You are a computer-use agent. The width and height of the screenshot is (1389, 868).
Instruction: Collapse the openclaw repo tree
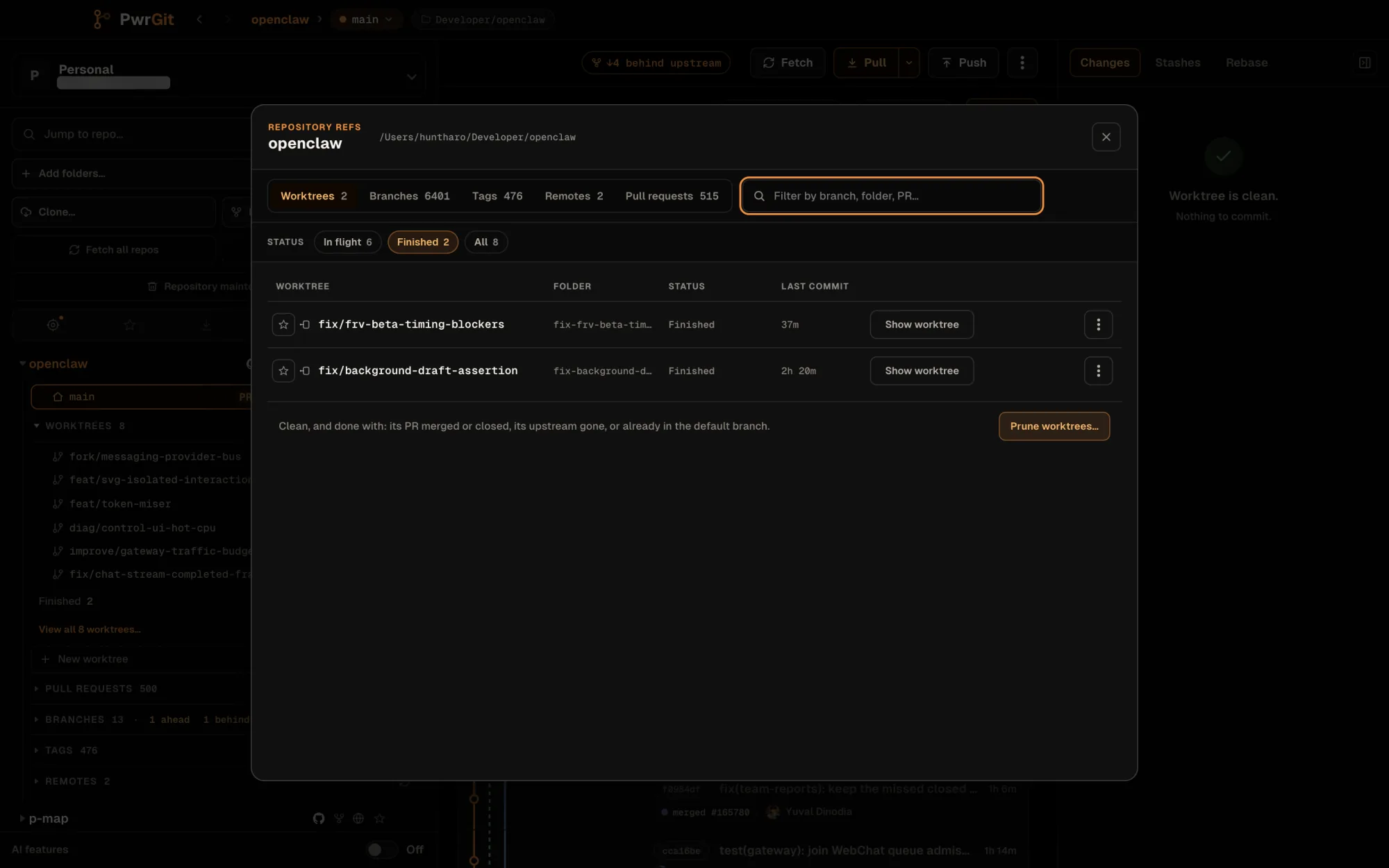(22, 363)
